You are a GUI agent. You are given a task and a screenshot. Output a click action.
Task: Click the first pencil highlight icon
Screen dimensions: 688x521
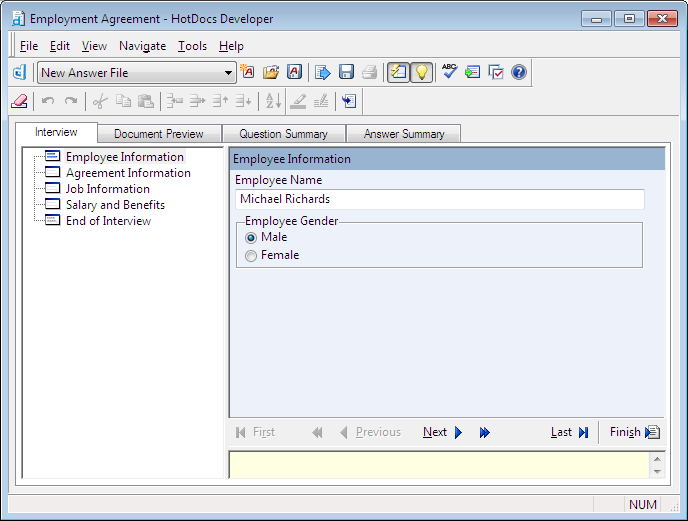(x=298, y=101)
